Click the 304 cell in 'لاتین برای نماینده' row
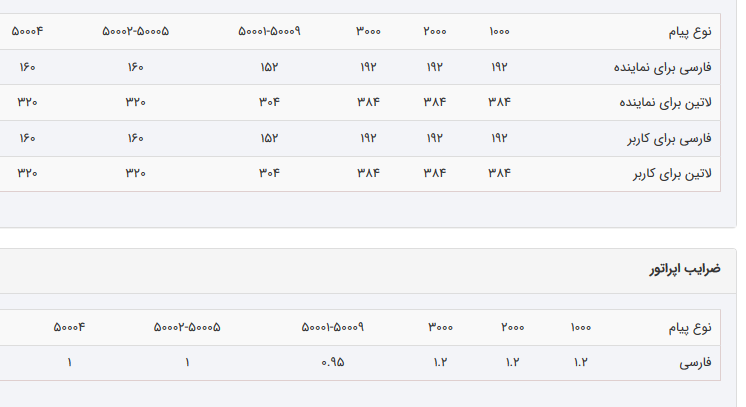The image size is (746, 407). pos(269,102)
